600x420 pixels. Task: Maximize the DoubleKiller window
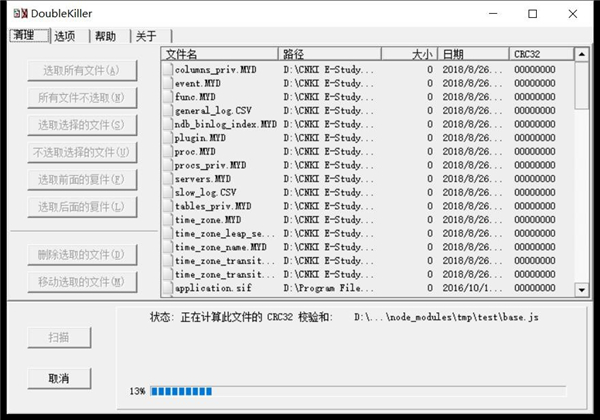[532, 14]
